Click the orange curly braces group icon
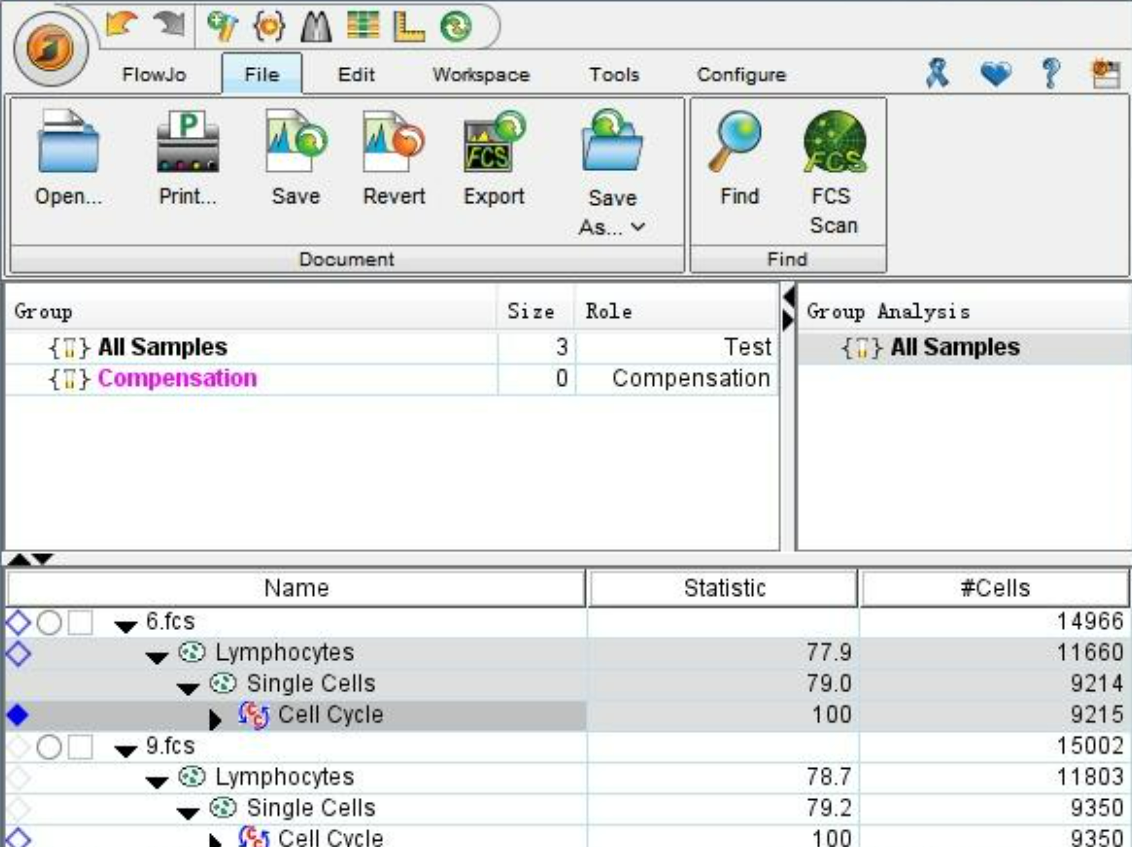1132x847 pixels. [x=270, y=27]
